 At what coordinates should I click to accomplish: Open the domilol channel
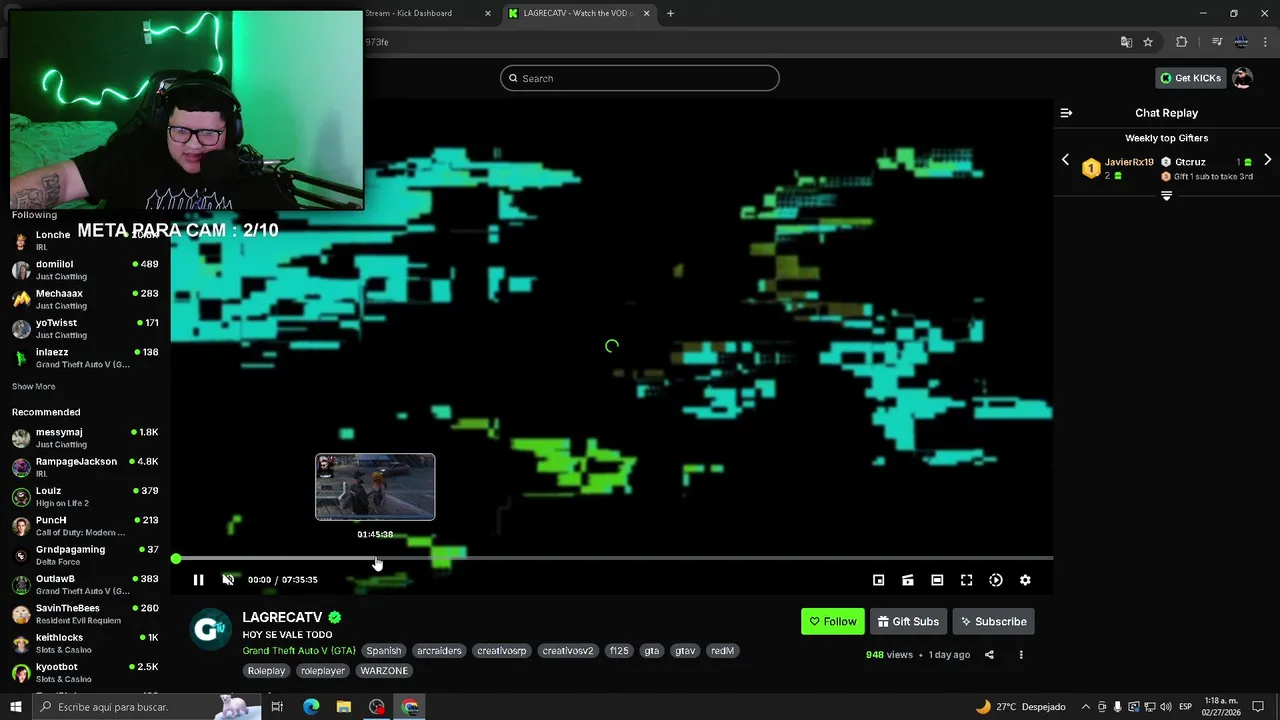85,270
